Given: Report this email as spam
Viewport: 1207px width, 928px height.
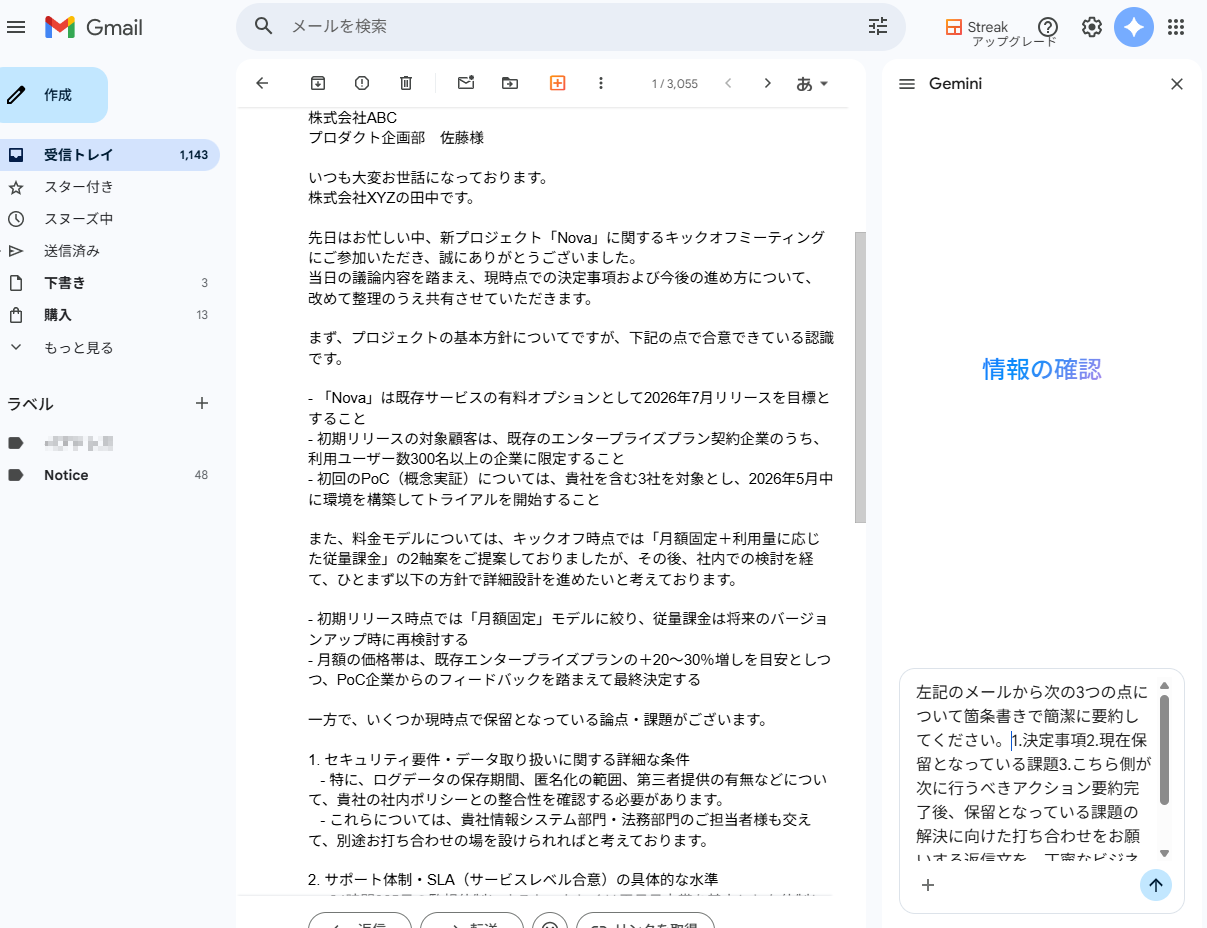Looking at the screenshot, I should pos(362,83).
